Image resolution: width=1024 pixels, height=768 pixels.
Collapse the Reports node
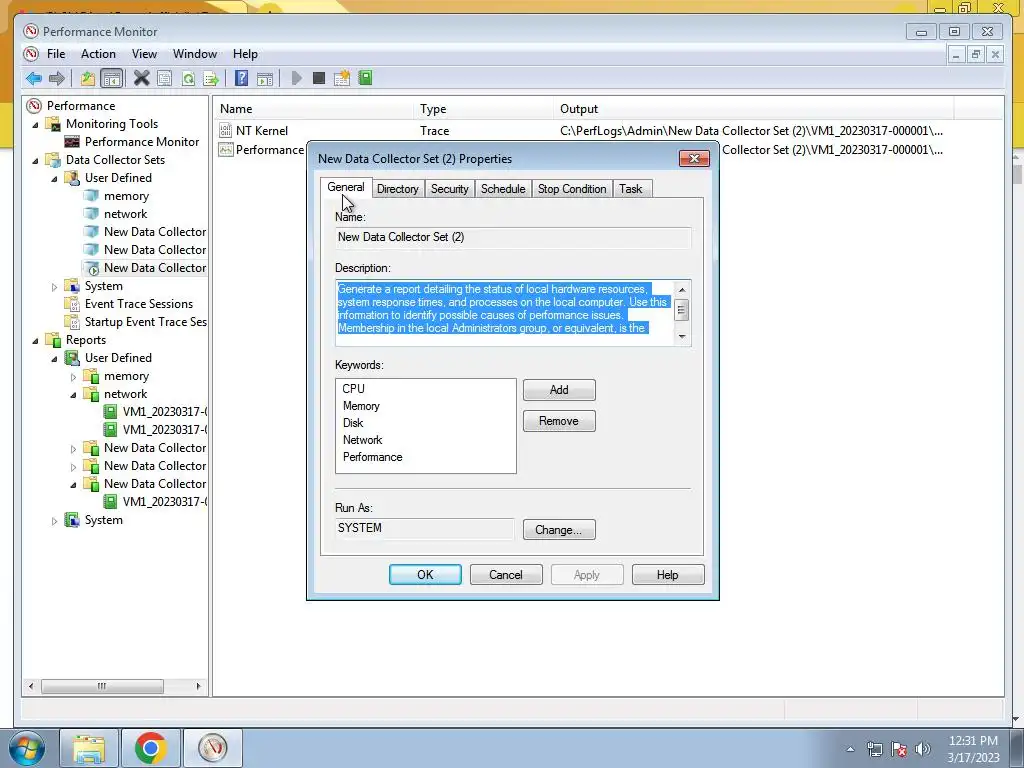tap(36, 340)
